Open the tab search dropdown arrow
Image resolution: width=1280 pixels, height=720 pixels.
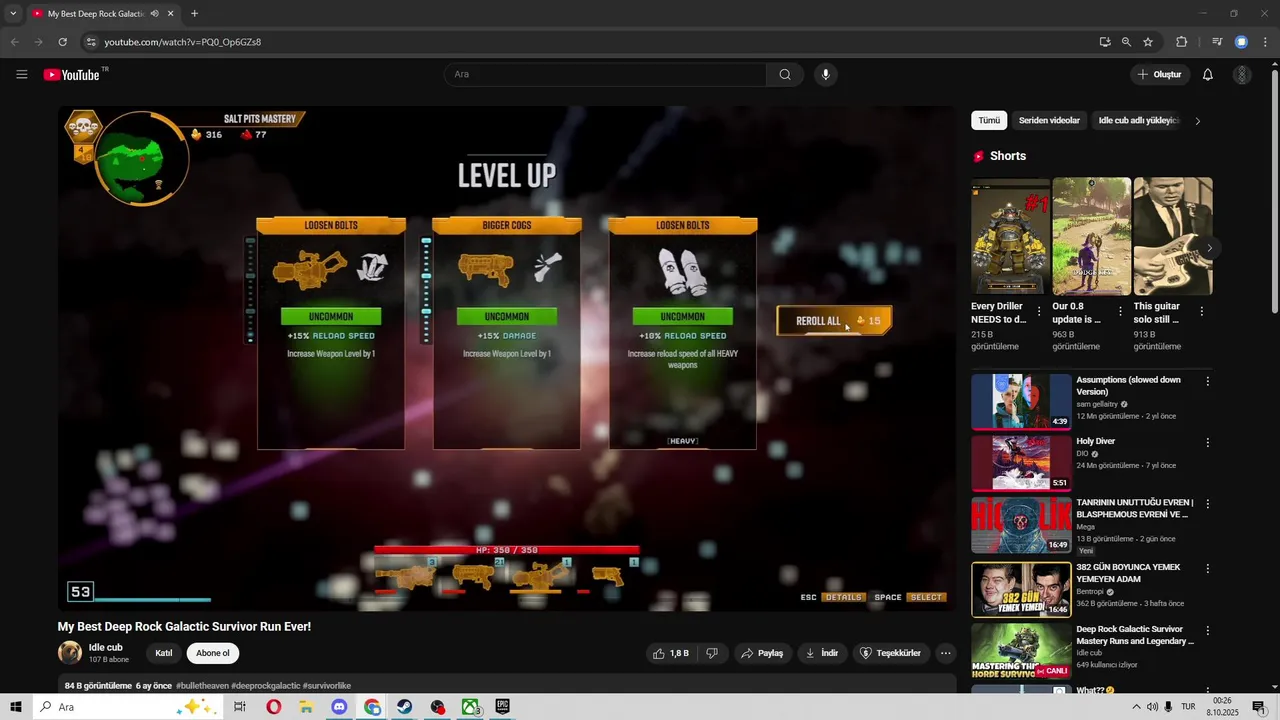[13, 14]
